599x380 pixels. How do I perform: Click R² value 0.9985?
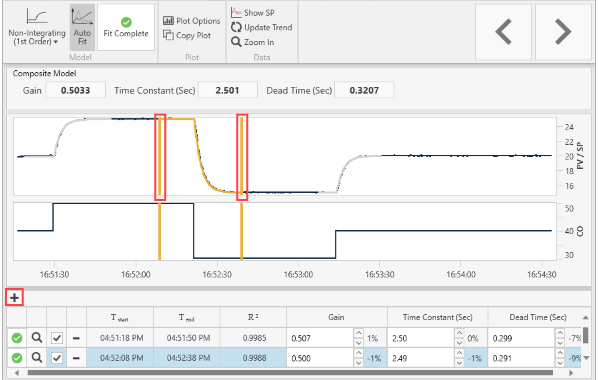pos(253,338)
